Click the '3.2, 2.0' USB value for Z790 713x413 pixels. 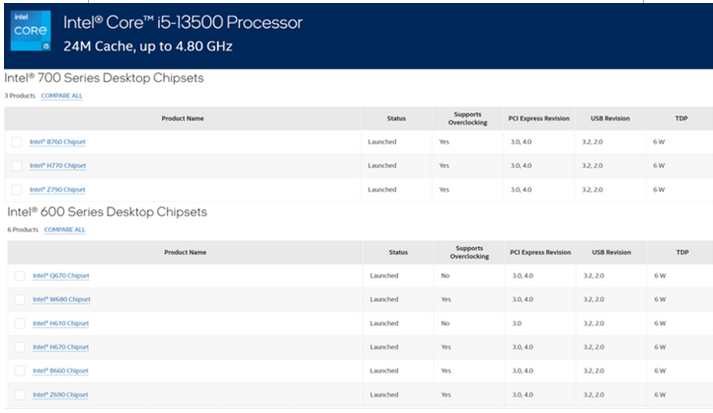[x=592, y=190]
